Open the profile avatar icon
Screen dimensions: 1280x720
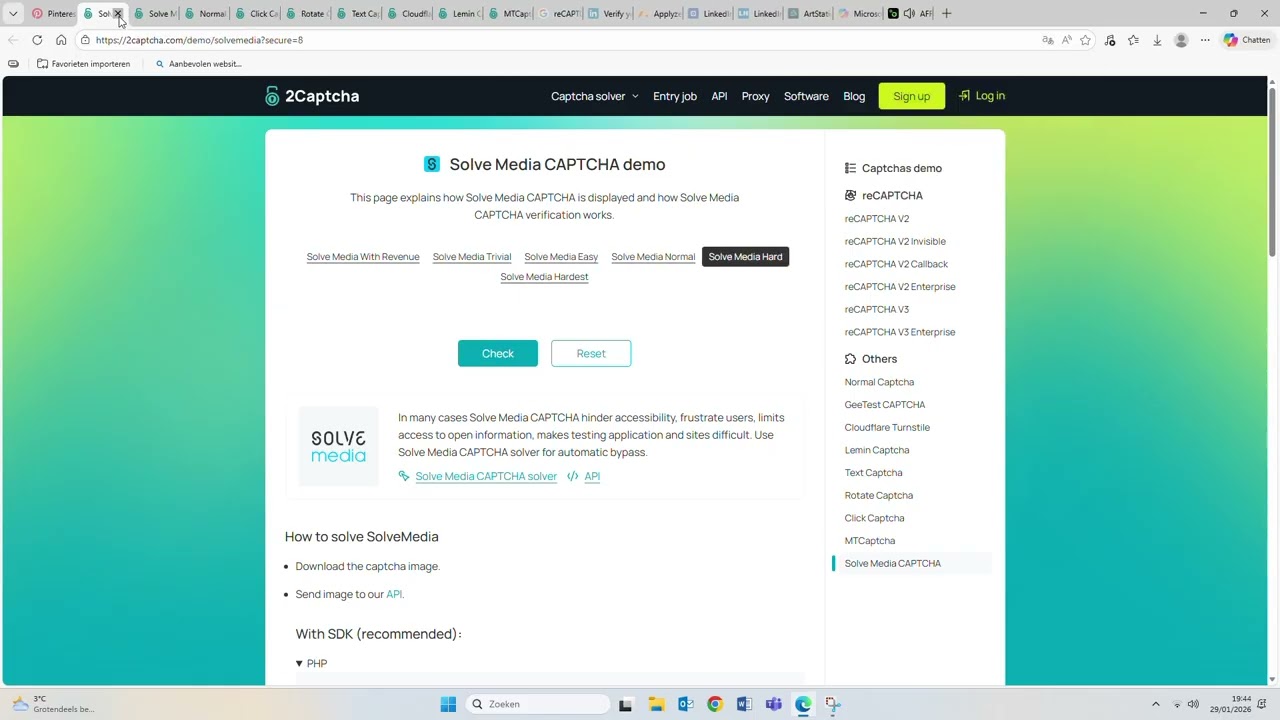point(1181,40)
